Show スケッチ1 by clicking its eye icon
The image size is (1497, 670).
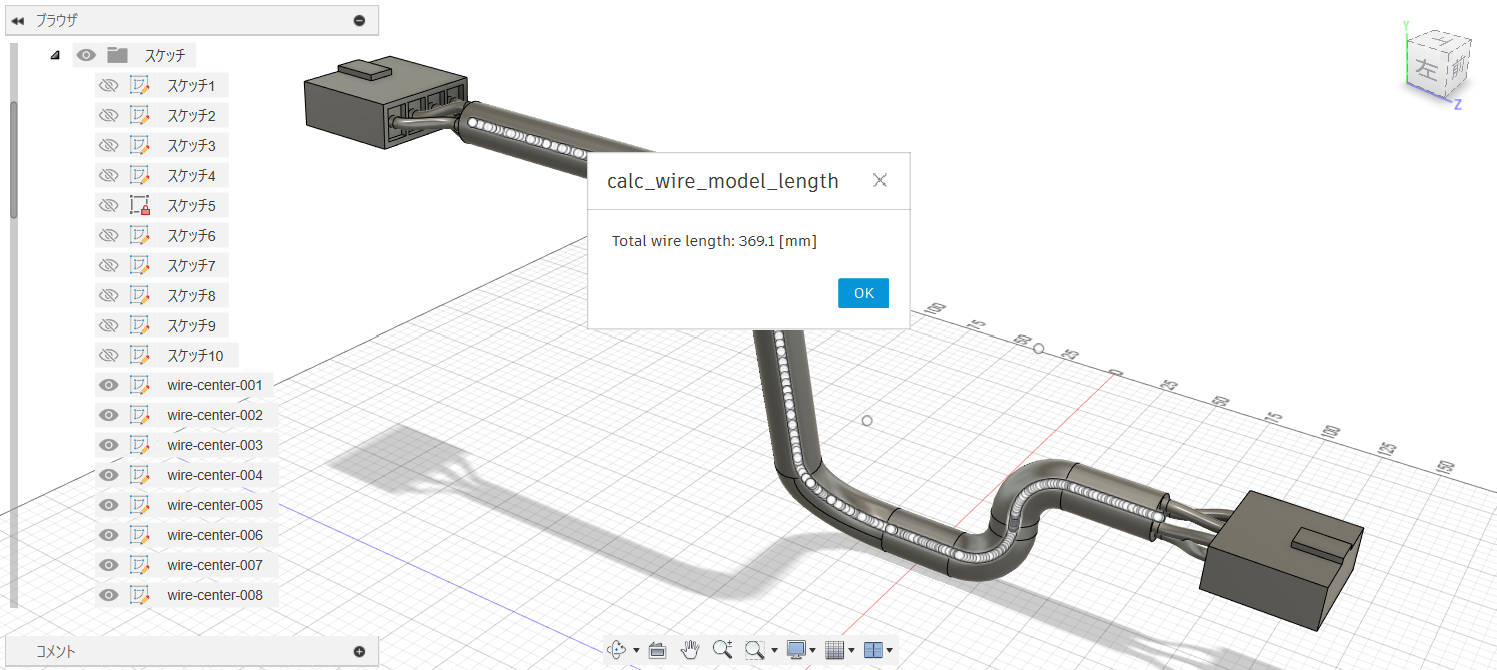(x=108, y=85)
